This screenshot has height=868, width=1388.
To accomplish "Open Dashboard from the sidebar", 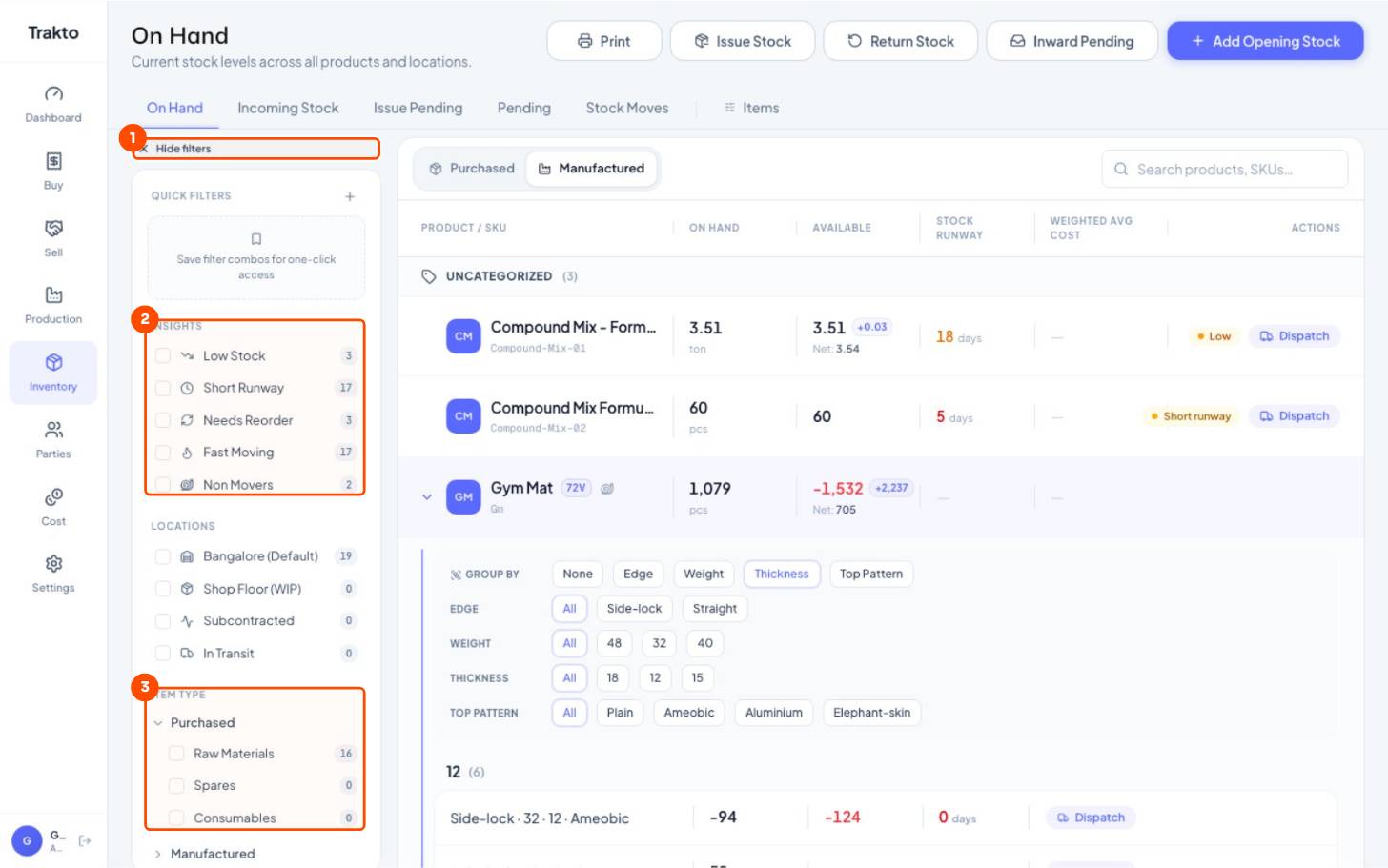I will coord(53,104).
